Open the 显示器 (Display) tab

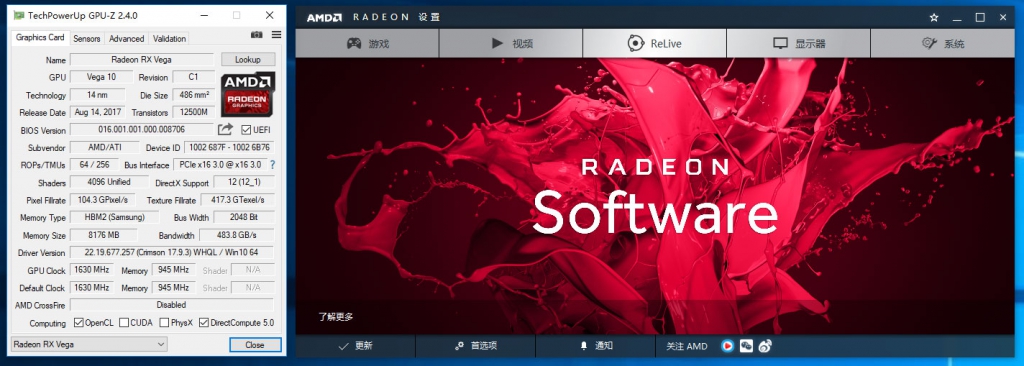tap(798, 44)
